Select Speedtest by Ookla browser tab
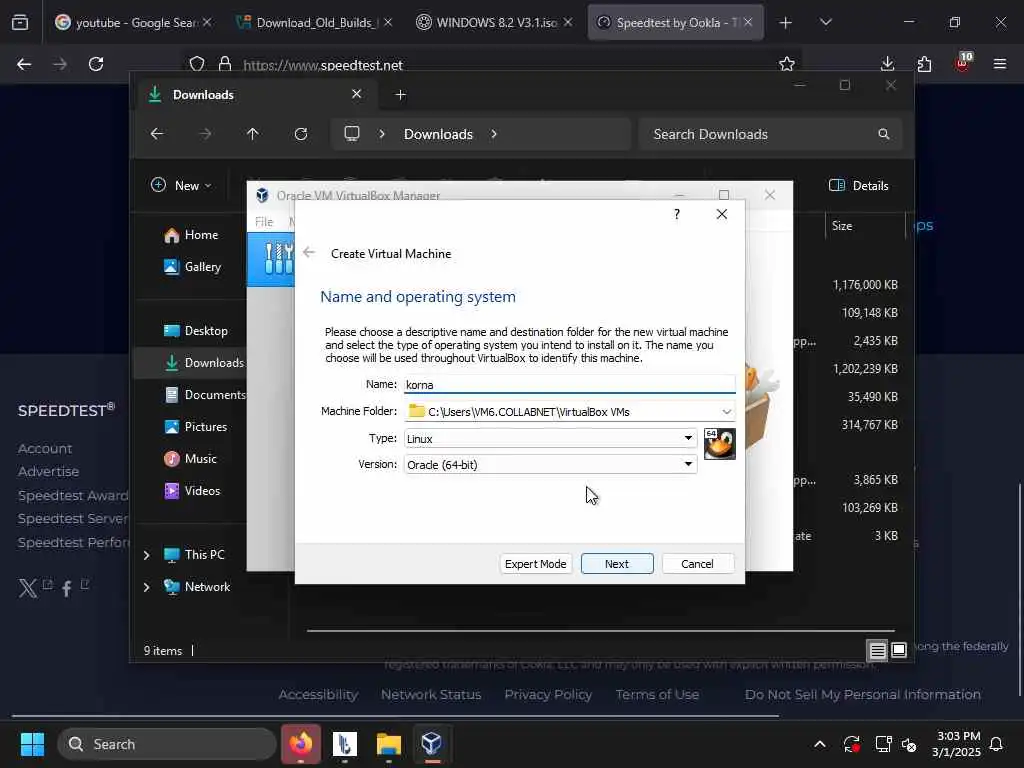Screen dimensions: 1024x768 (x=675, y=22)
